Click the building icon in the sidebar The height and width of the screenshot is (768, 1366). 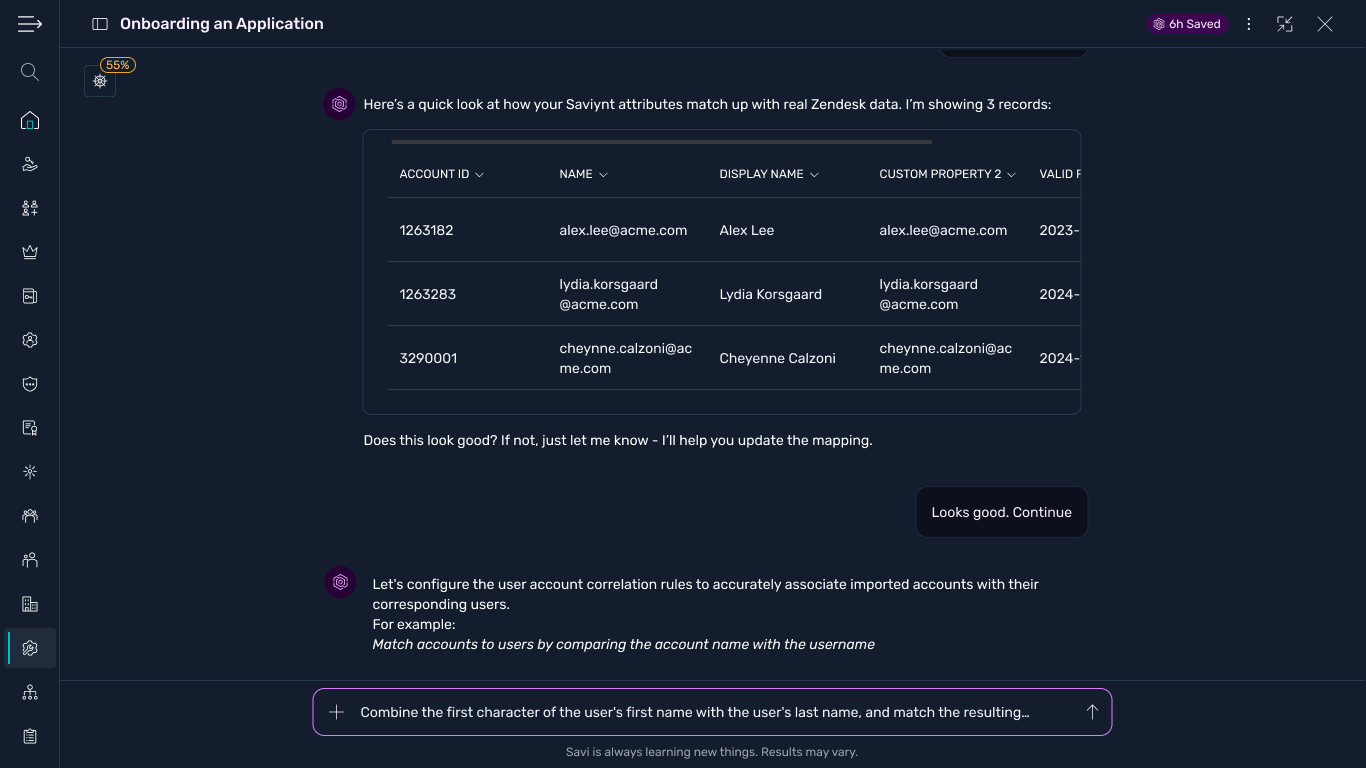(x=30, y=604)
